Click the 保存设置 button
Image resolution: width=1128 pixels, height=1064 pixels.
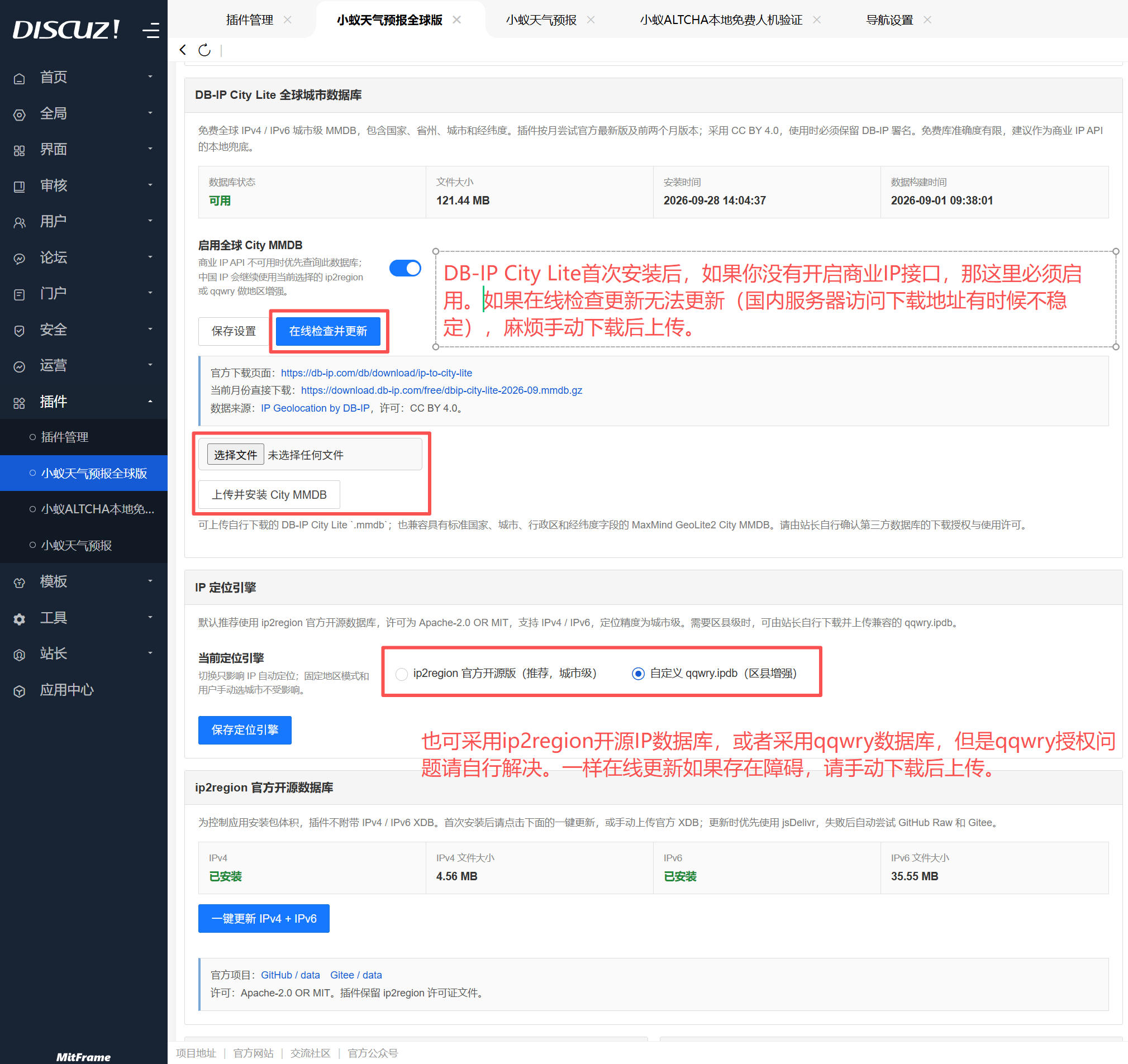pyautogui.click(x=233, y=331)
